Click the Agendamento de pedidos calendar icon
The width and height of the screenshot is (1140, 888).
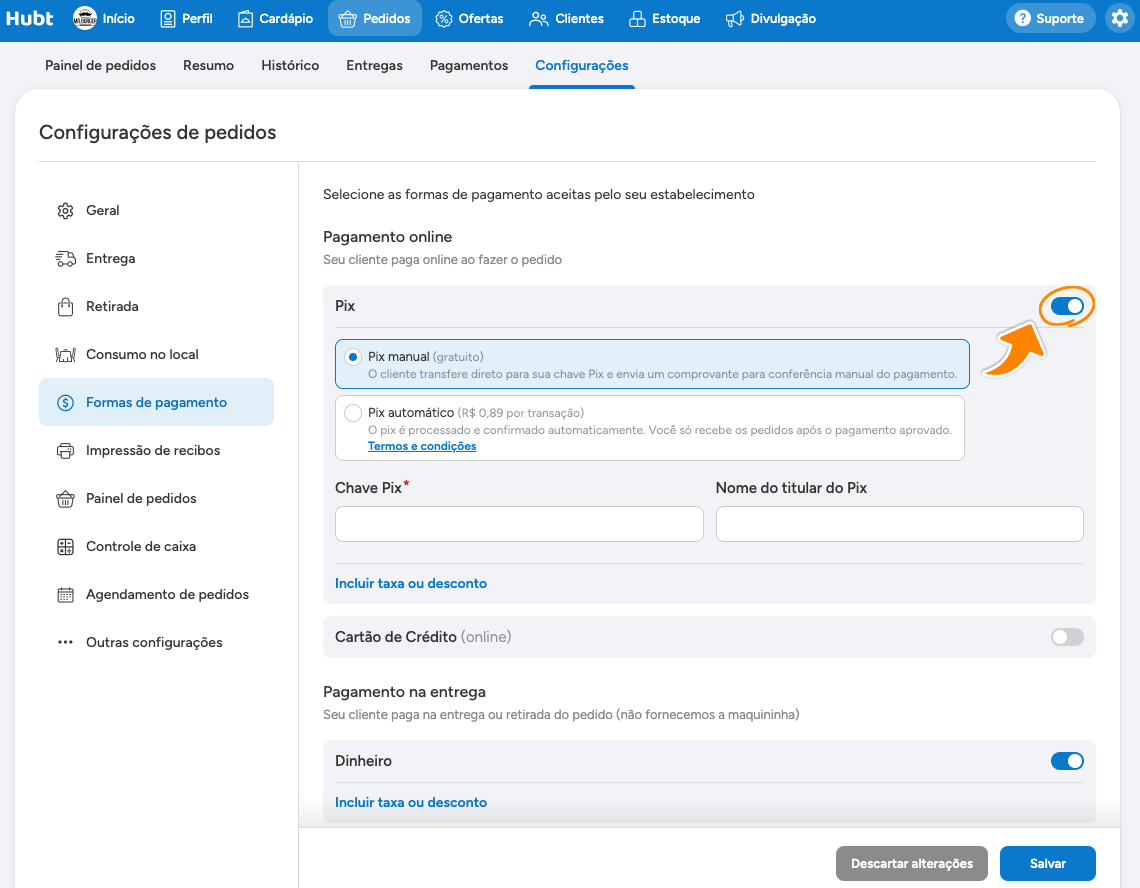[x=65, y=595]
